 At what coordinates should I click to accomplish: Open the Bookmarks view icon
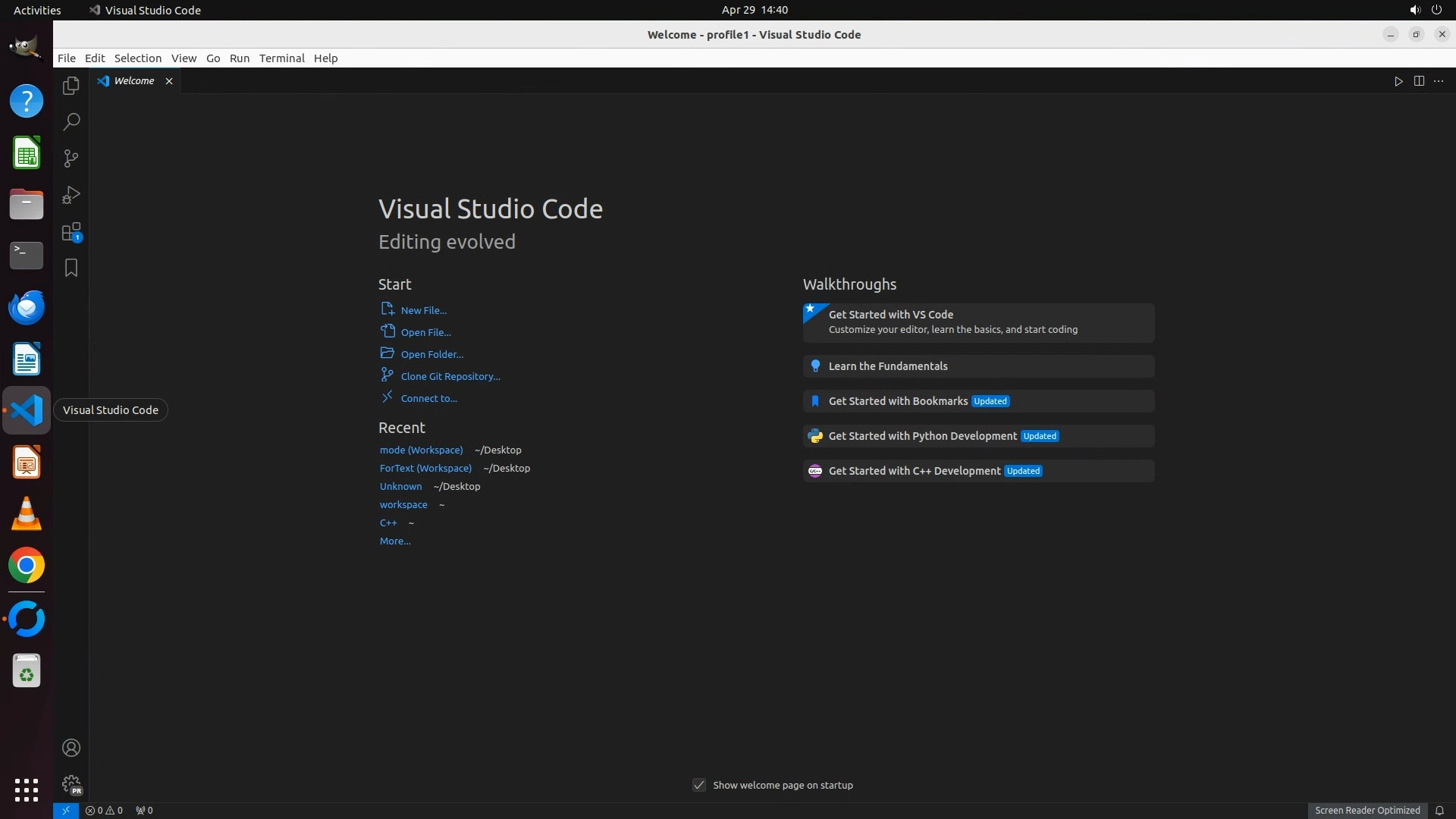71,268
